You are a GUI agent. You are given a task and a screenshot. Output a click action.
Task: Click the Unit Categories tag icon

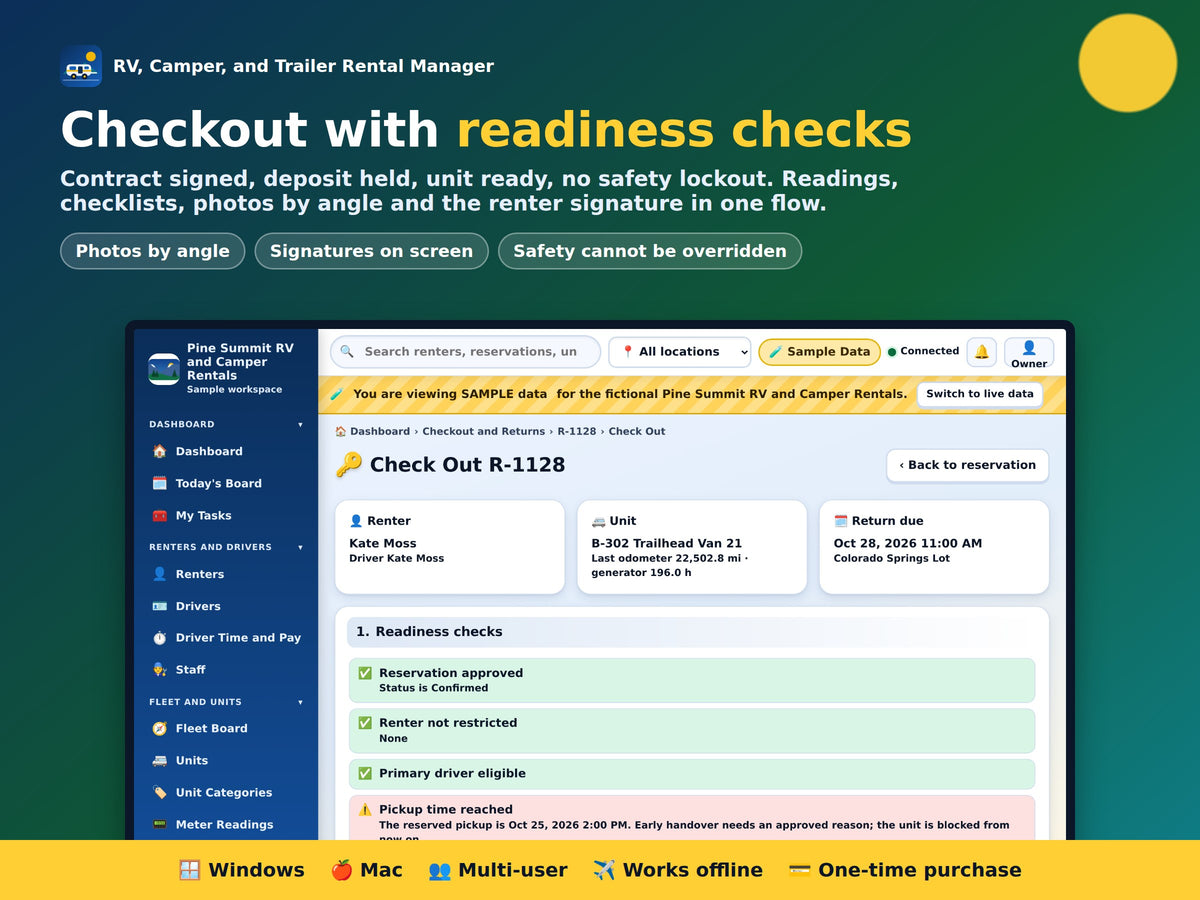point(159,792)
